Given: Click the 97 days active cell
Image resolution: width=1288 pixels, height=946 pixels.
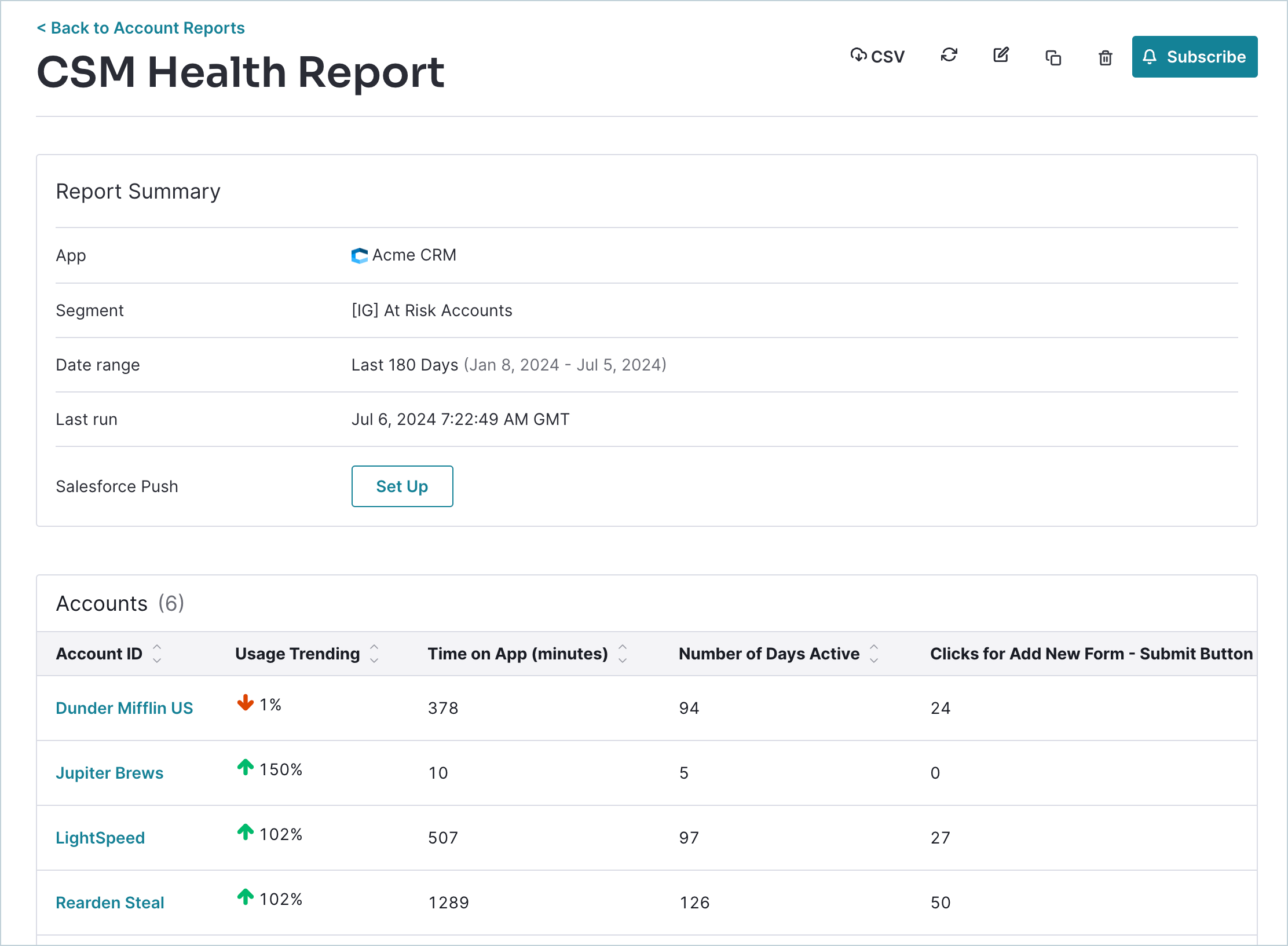Looking at the screenshot, I should pyautogui.click(x=689, y=838).
